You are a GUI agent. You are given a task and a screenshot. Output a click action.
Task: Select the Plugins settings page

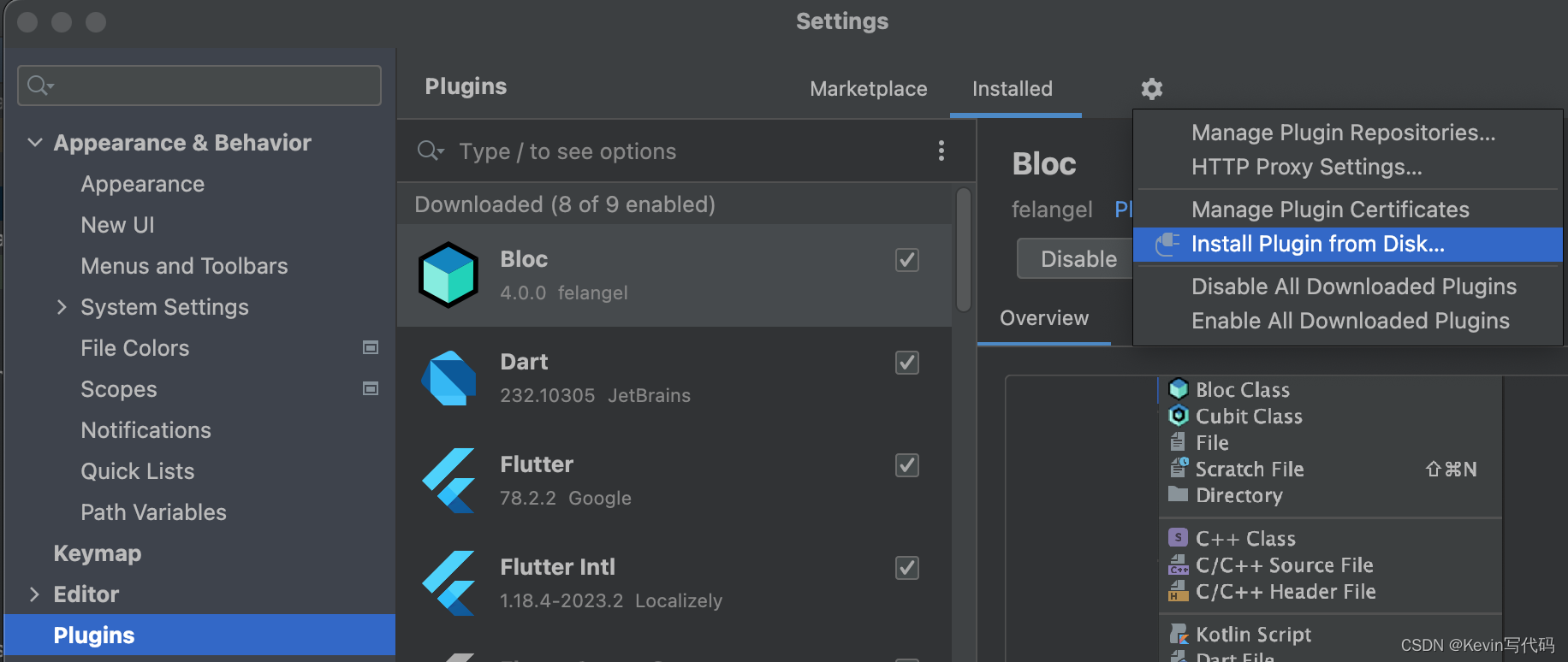(x=199, y=635)
